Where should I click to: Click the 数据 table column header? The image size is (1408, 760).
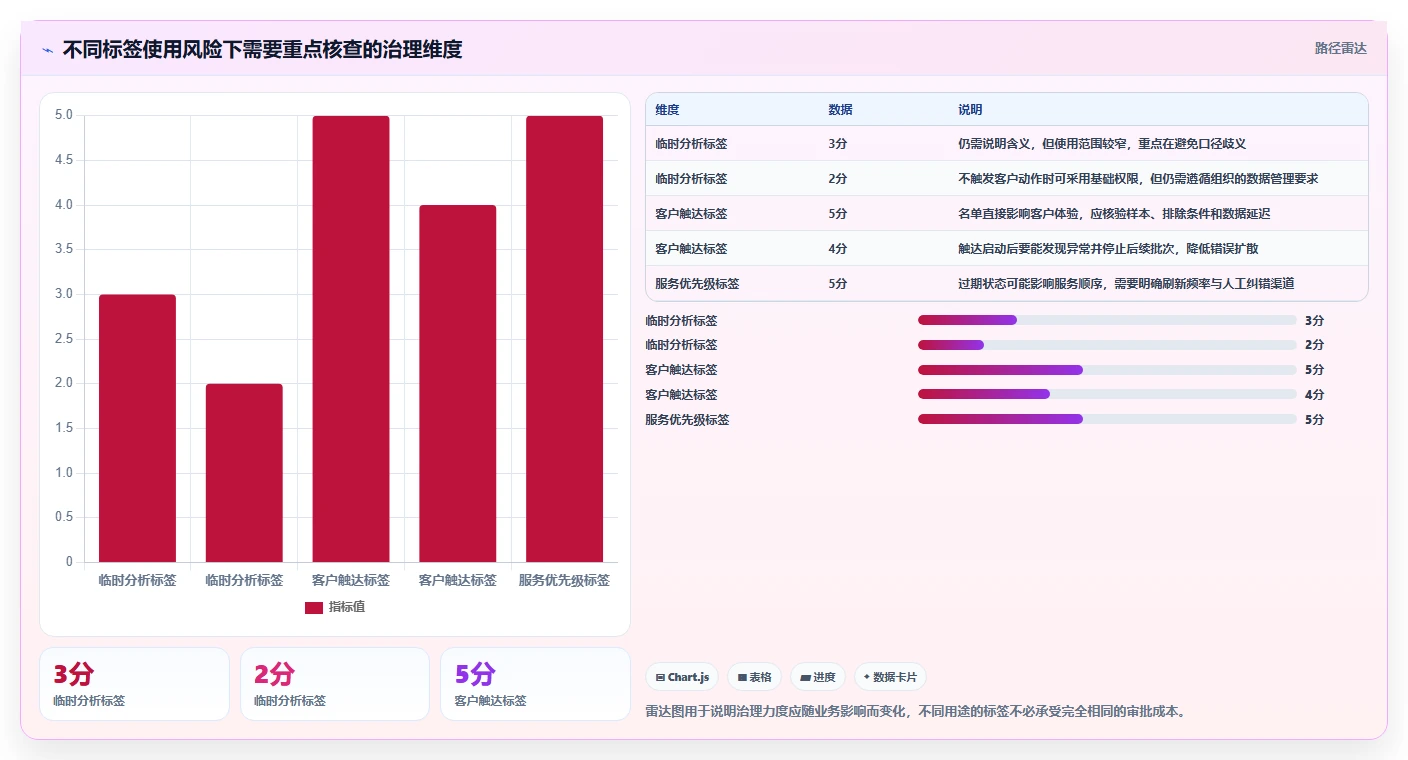click(x=840, y=110)
